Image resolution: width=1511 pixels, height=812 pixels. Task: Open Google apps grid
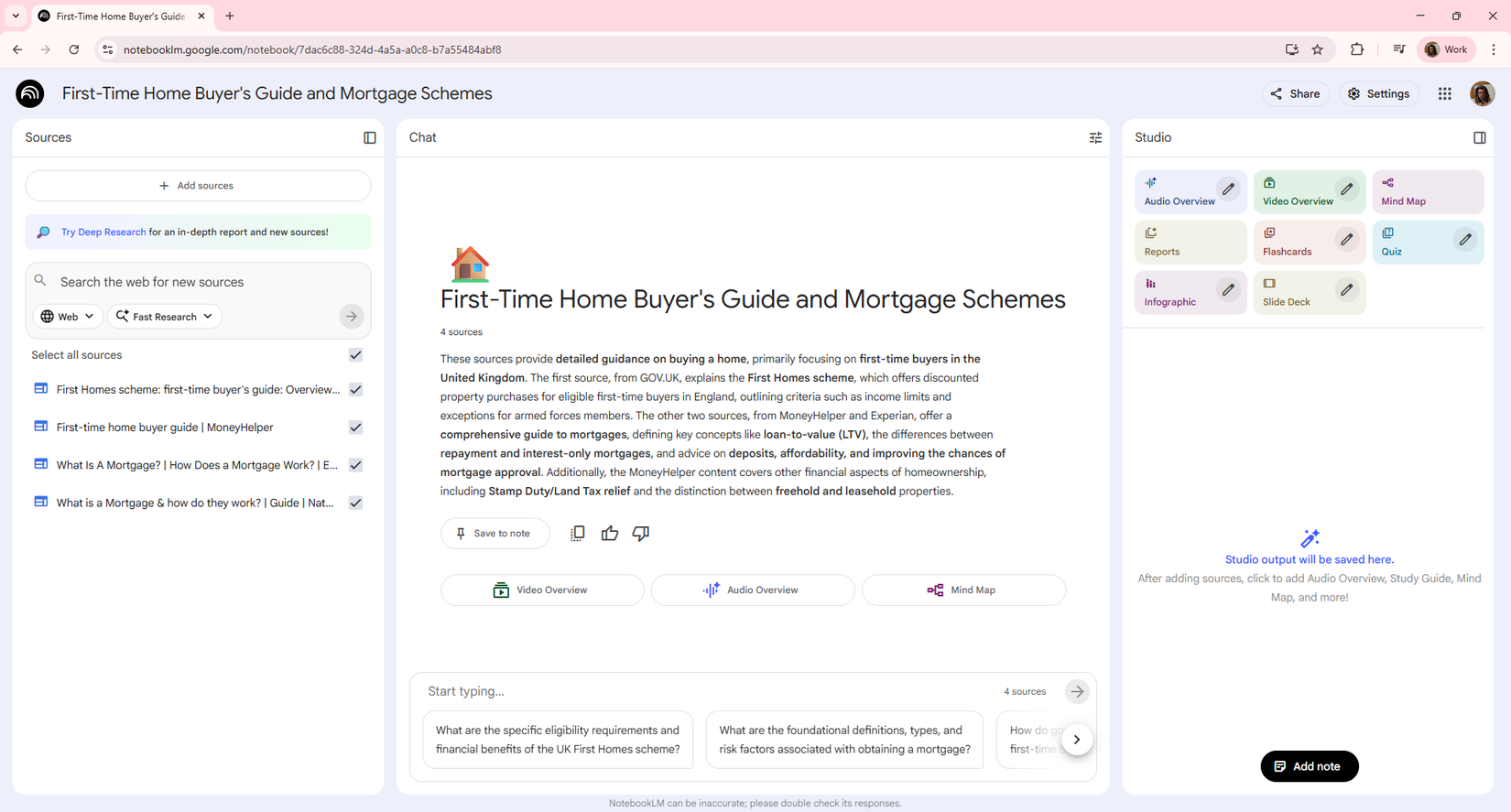1444,93
